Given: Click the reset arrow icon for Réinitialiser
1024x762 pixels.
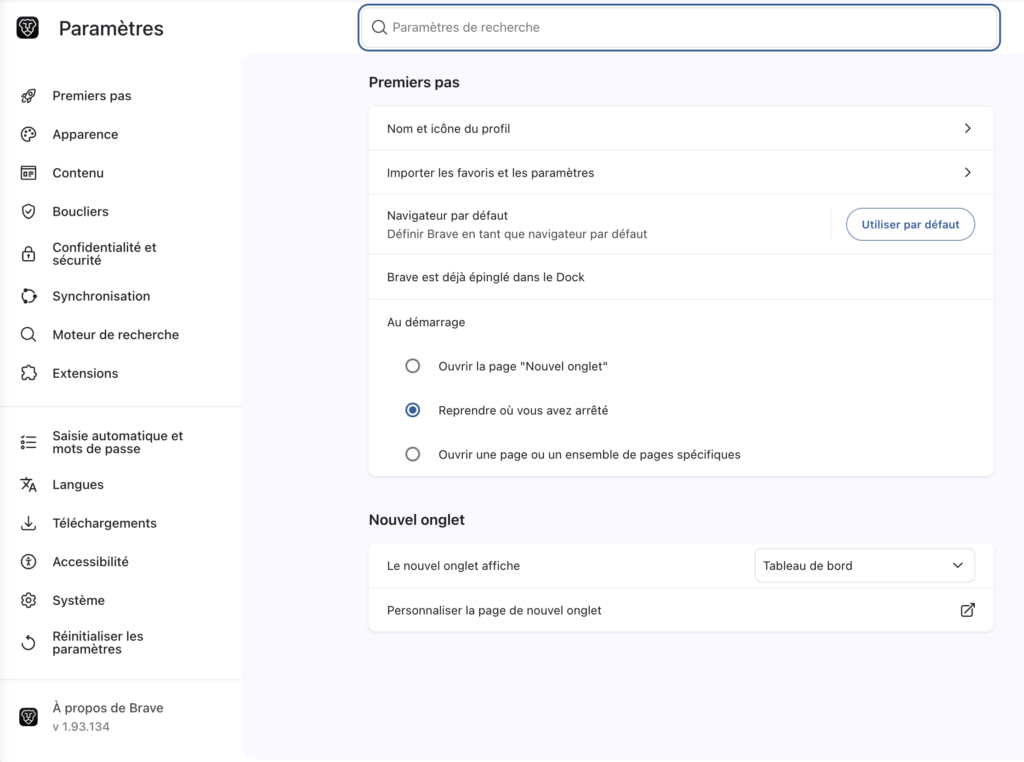Looking at the screenshot, I should tap(29, 643).
